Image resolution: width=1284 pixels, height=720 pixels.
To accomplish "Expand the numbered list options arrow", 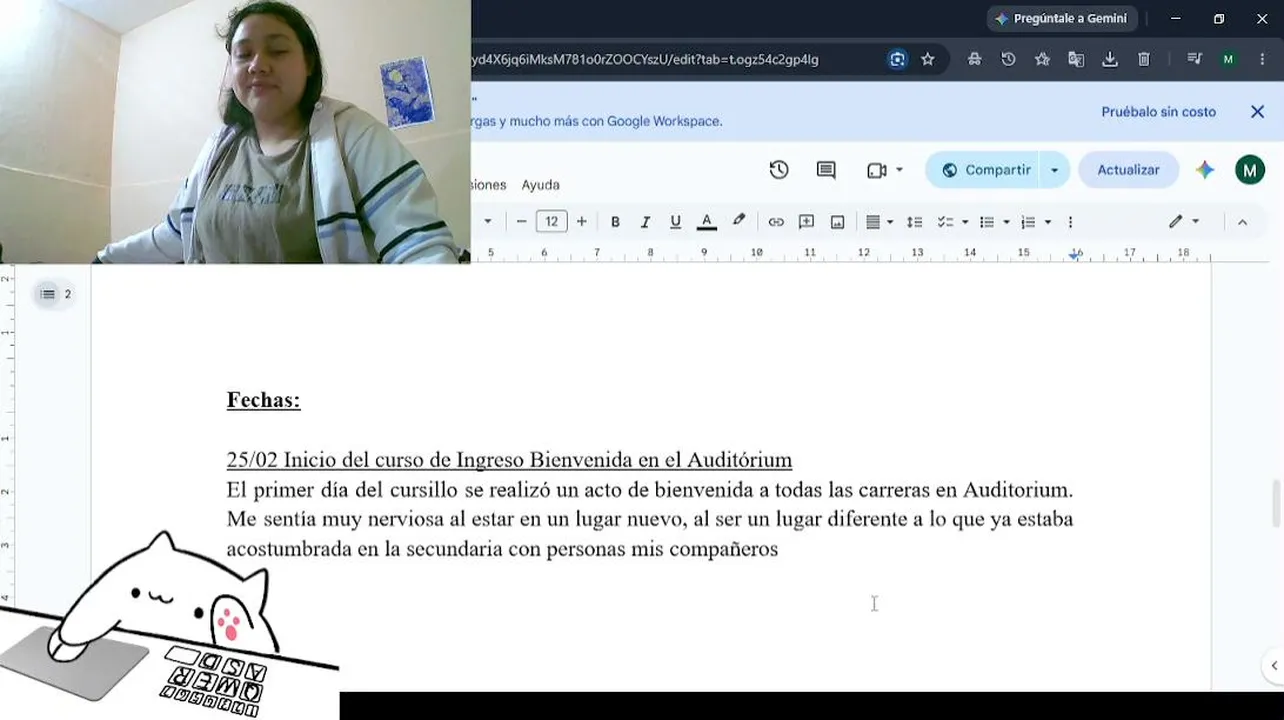I will coord(1048,222).
